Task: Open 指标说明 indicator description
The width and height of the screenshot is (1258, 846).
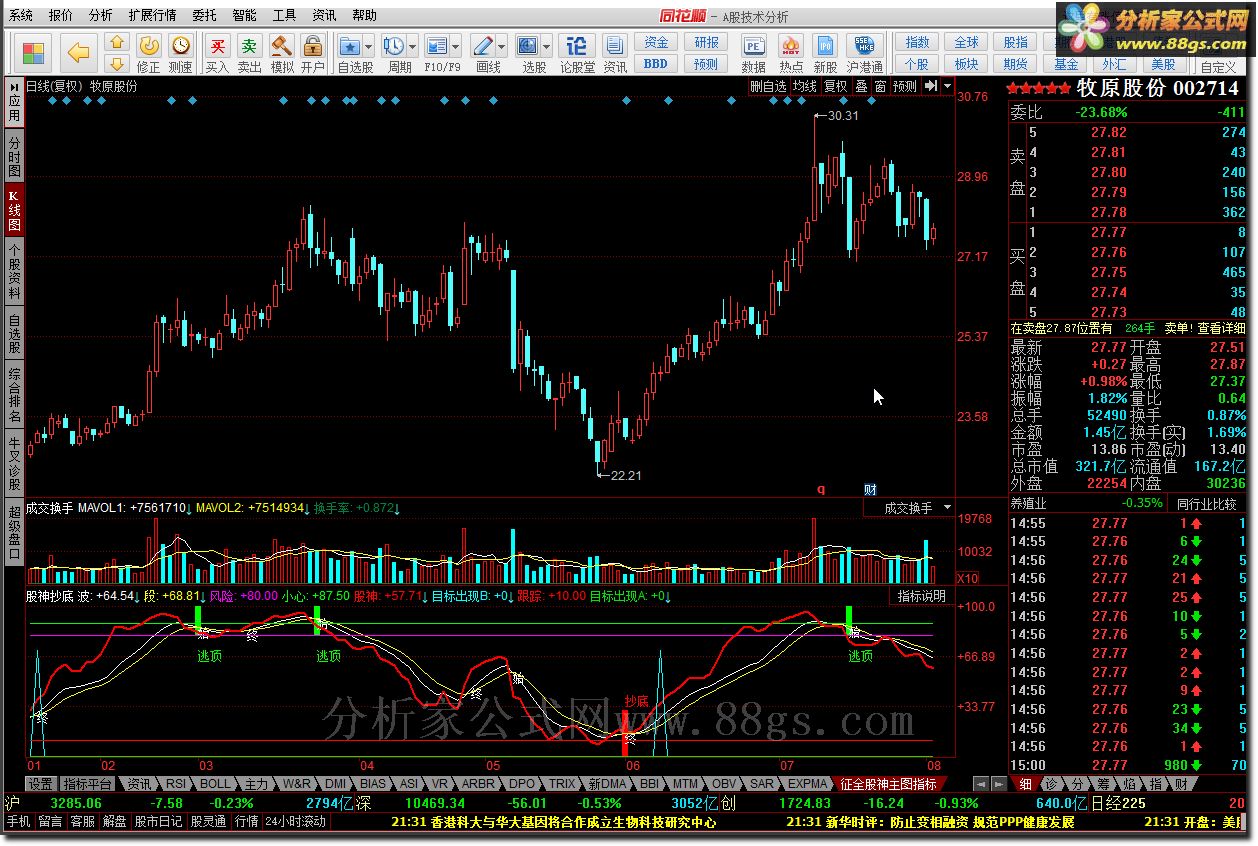Action: (x=921, y=596)
